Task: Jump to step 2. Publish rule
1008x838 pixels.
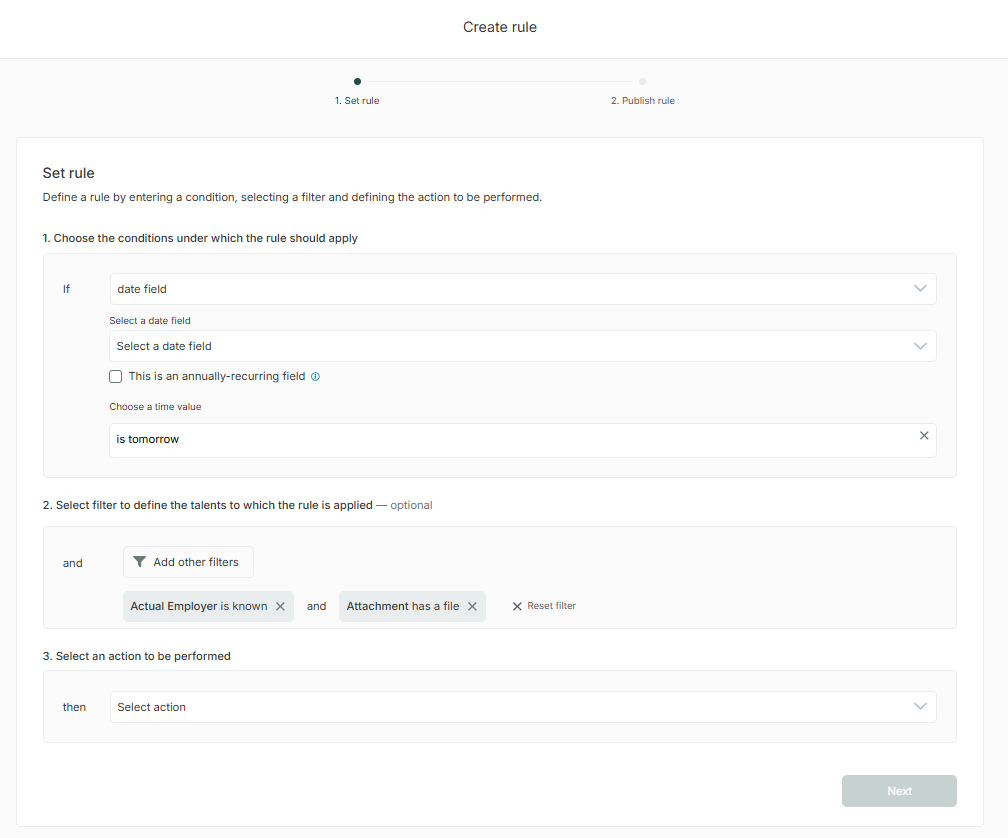Action: (642, 100)
